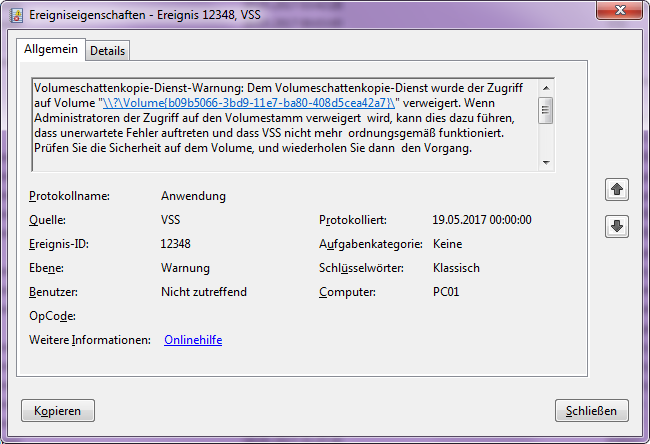Image resolution: width=650 pixels, height=444 pixels.
Task: Go to previous event with up arrow button
Action: (617, 189)
